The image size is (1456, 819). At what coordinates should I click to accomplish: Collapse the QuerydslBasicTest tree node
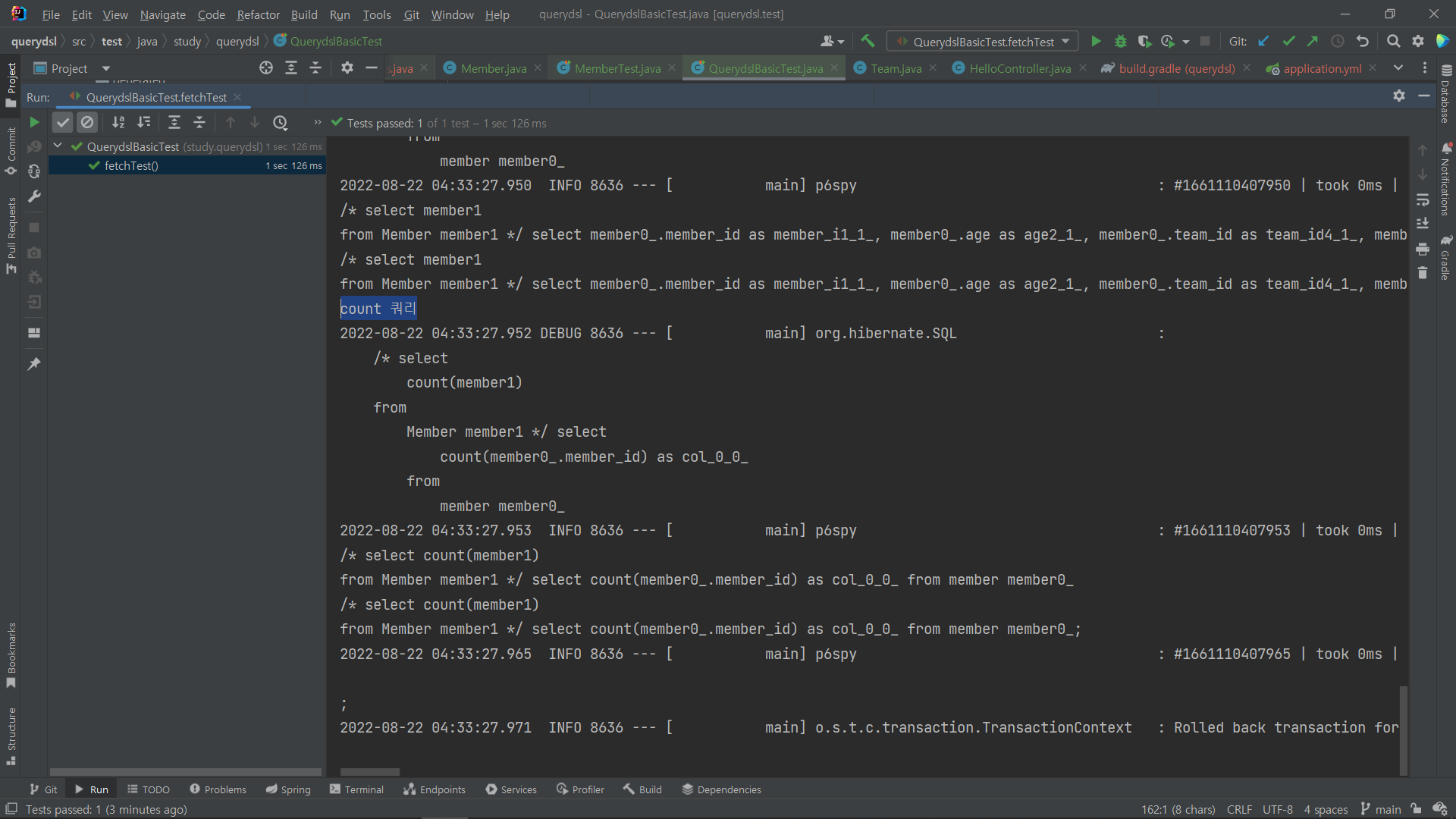(58, 146)
